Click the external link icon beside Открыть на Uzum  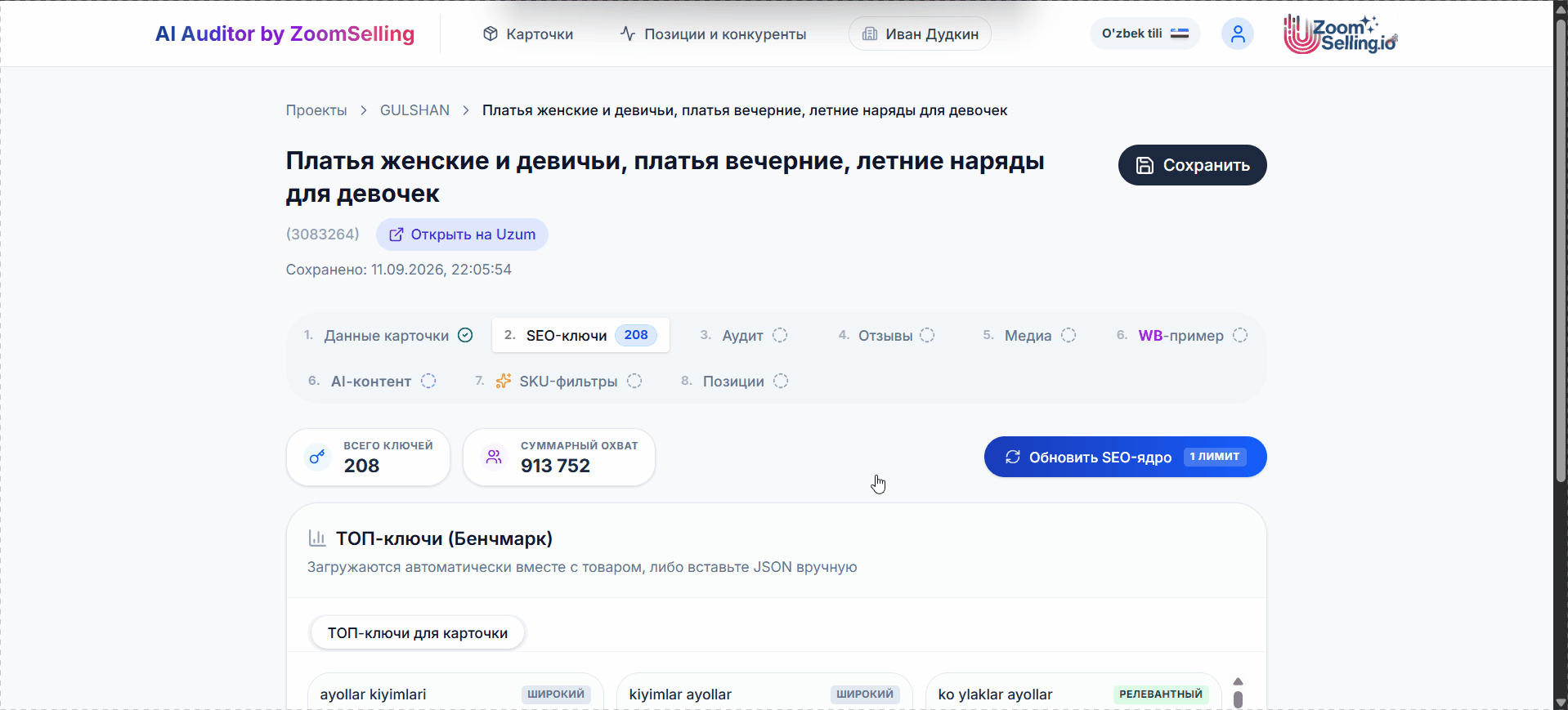pos(396,234)
